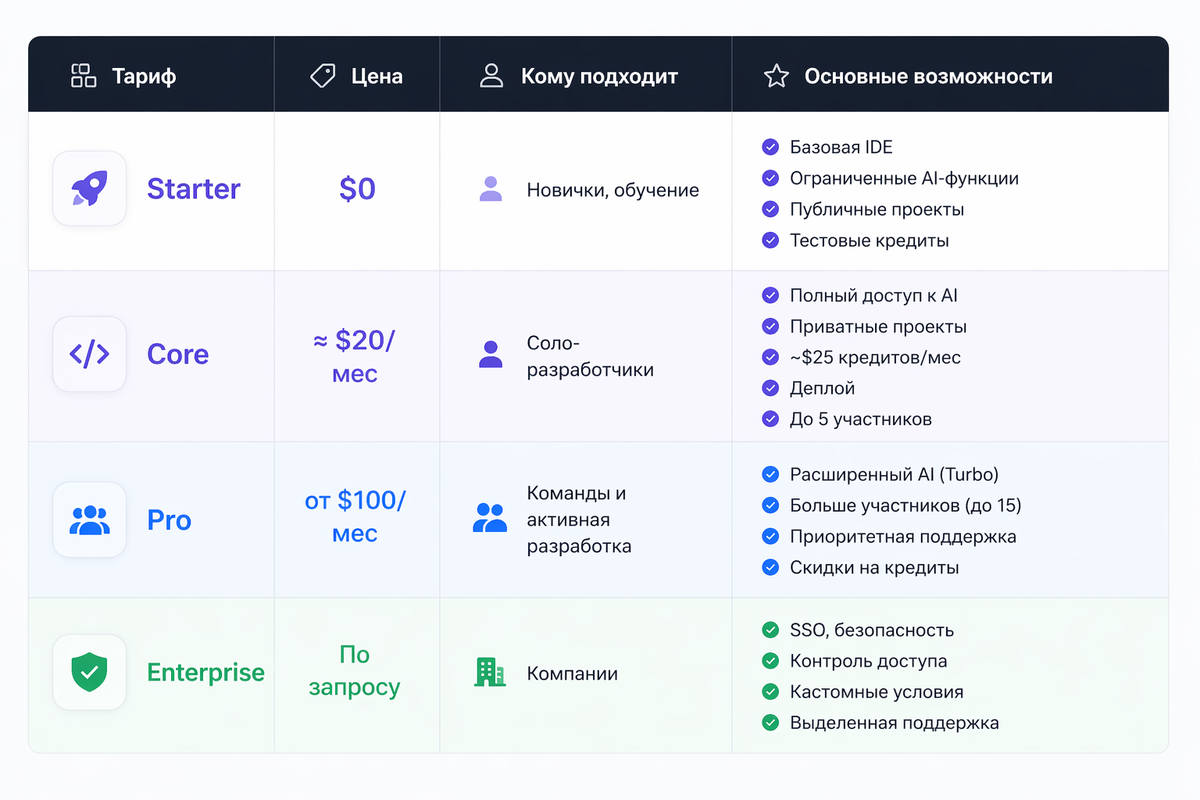Click the По запросу price text
Image resolution: width=1200 pixels, height=800 pixels.
pyautogui.click(x=355, y=671)
